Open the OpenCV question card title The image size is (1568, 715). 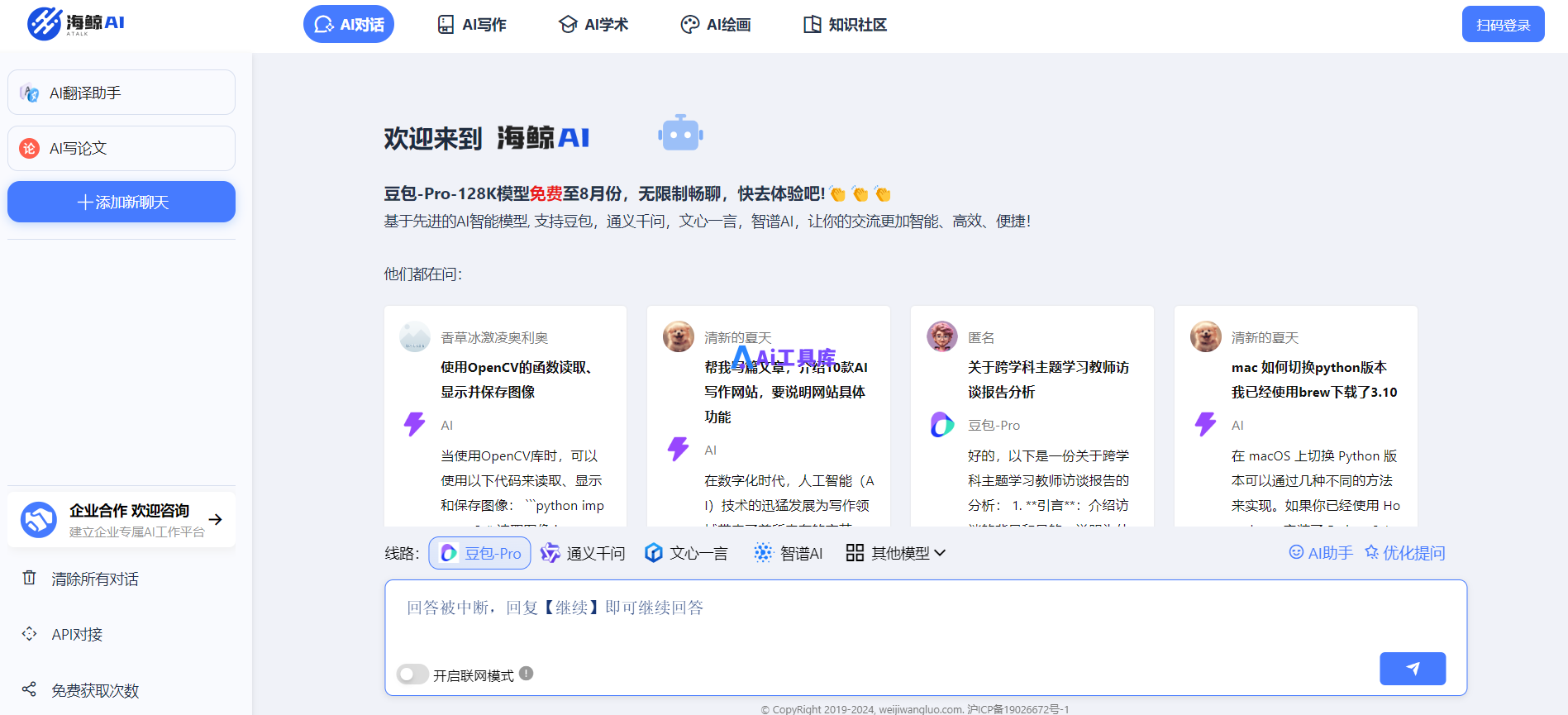pos(517,379)
